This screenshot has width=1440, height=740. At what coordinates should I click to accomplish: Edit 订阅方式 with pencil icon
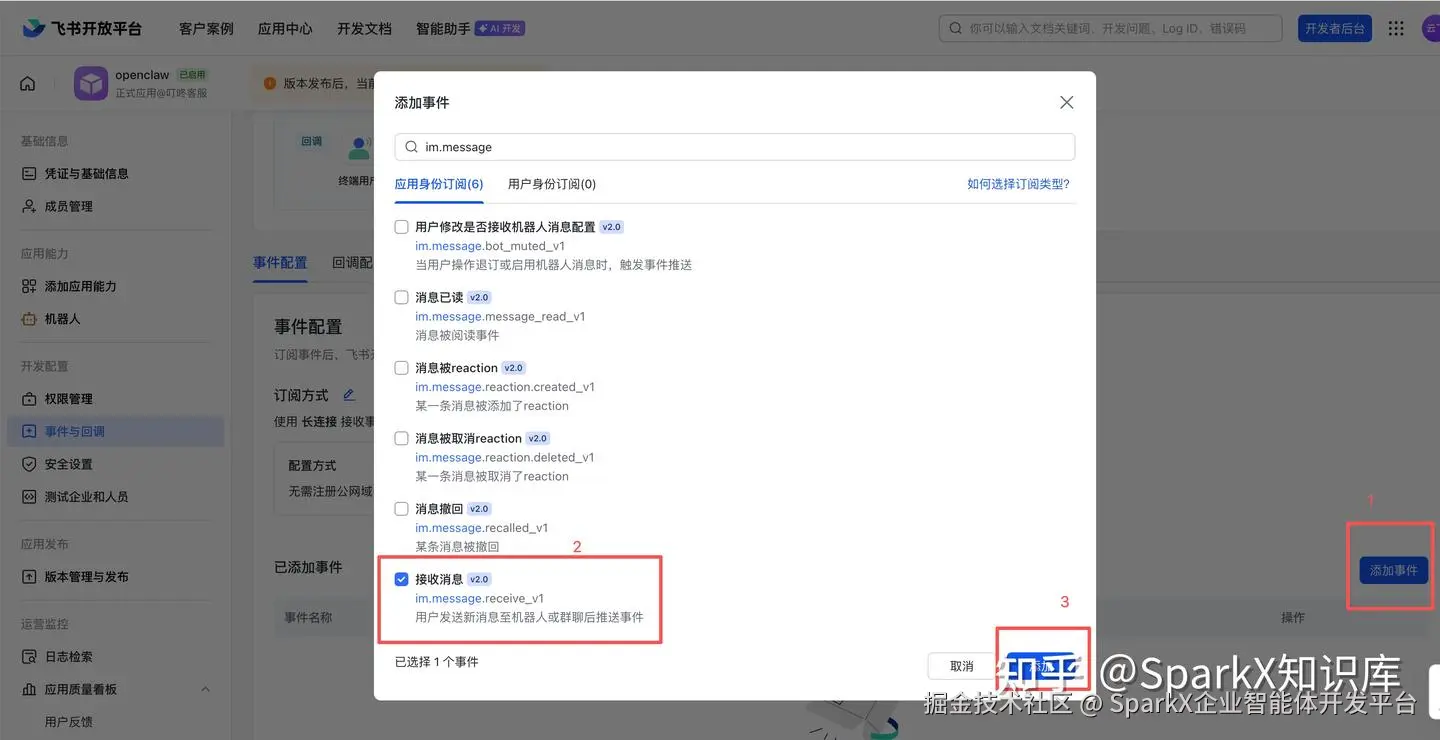coord(349,395)
